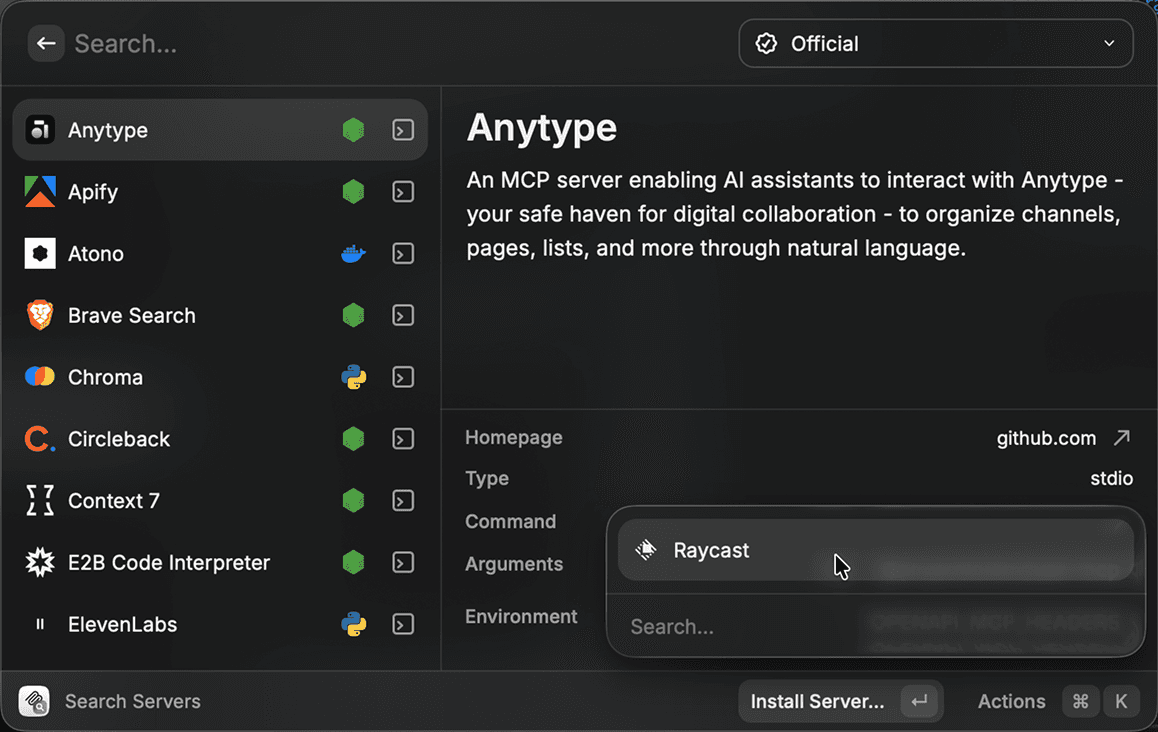Click the Anytype app icon
This screenshot has height=732, width=1158.
tap(40, 130)
